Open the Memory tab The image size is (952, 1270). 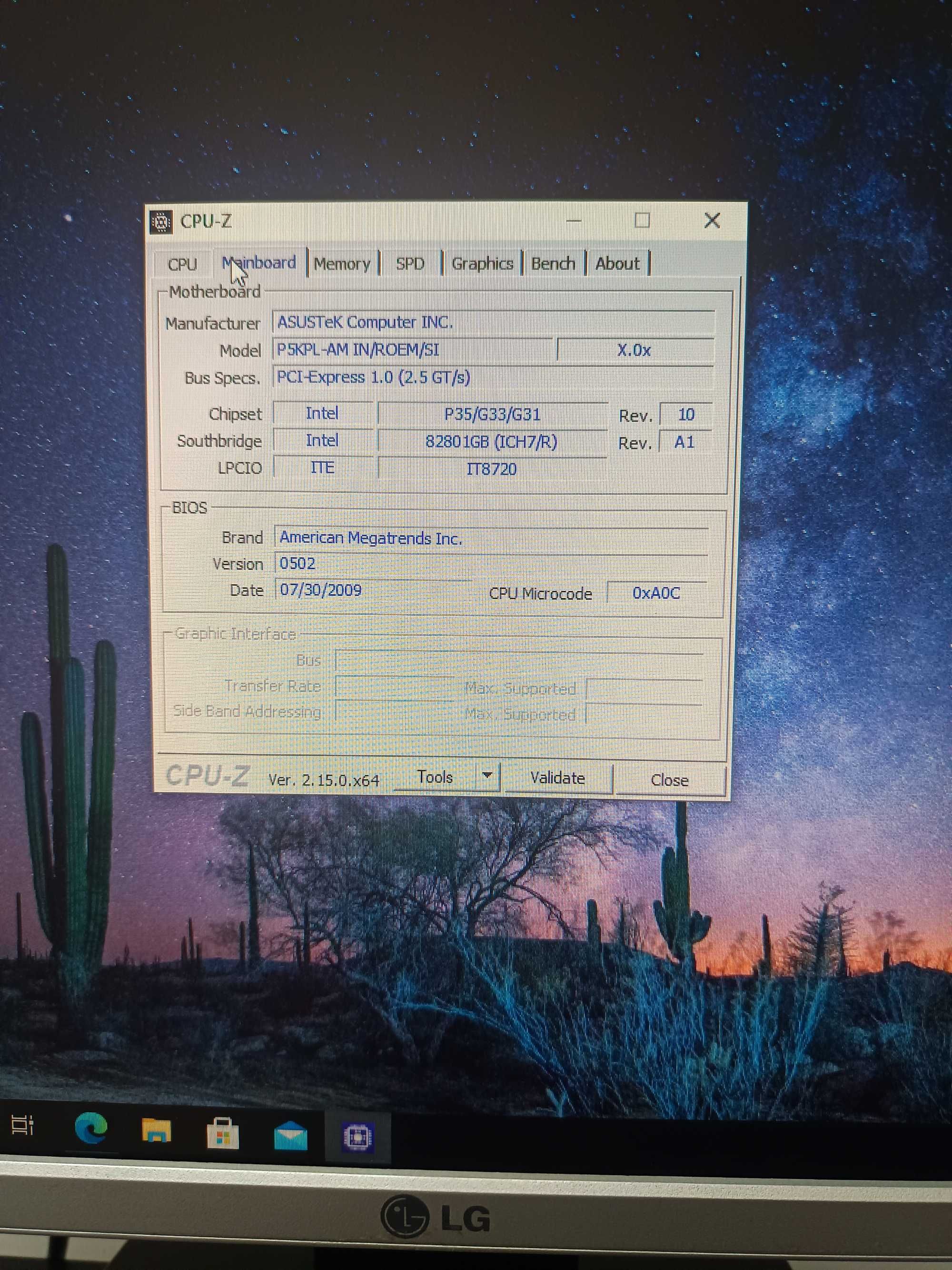pos(343,263)
